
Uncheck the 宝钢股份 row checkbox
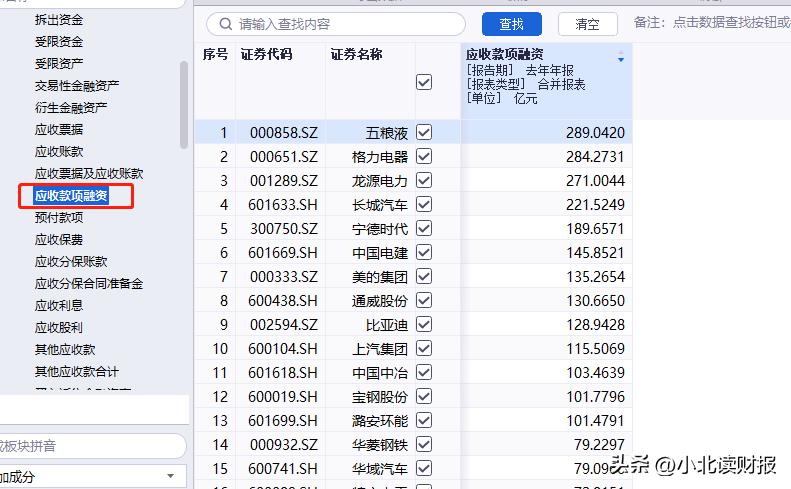pos(424,397)
